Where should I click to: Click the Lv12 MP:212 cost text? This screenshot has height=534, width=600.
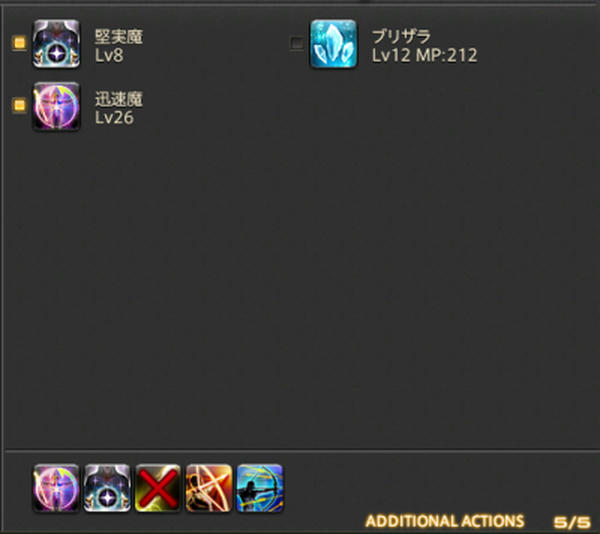click(424, 55)
